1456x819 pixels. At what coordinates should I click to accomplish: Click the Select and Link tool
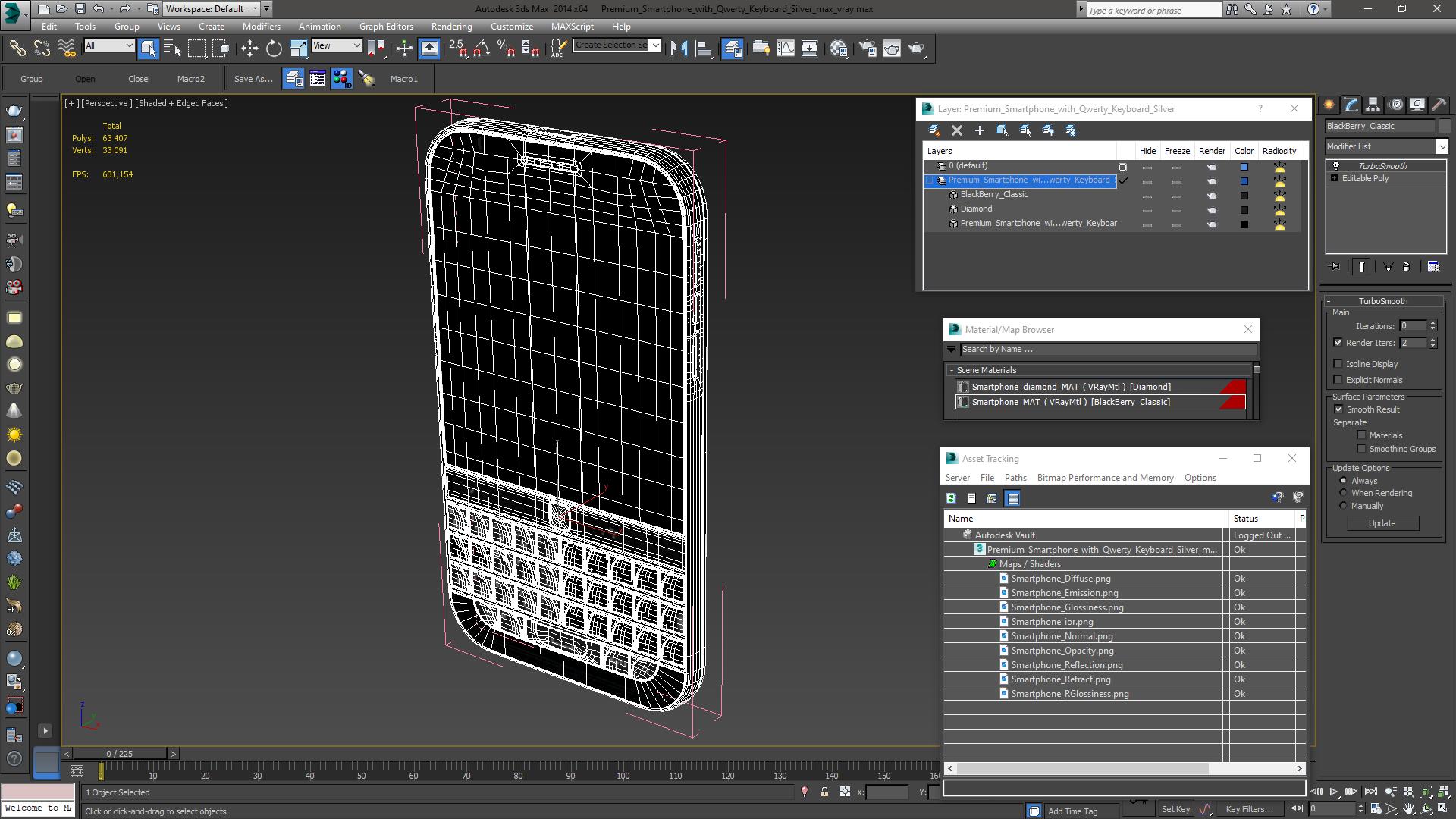coord(17,49)
